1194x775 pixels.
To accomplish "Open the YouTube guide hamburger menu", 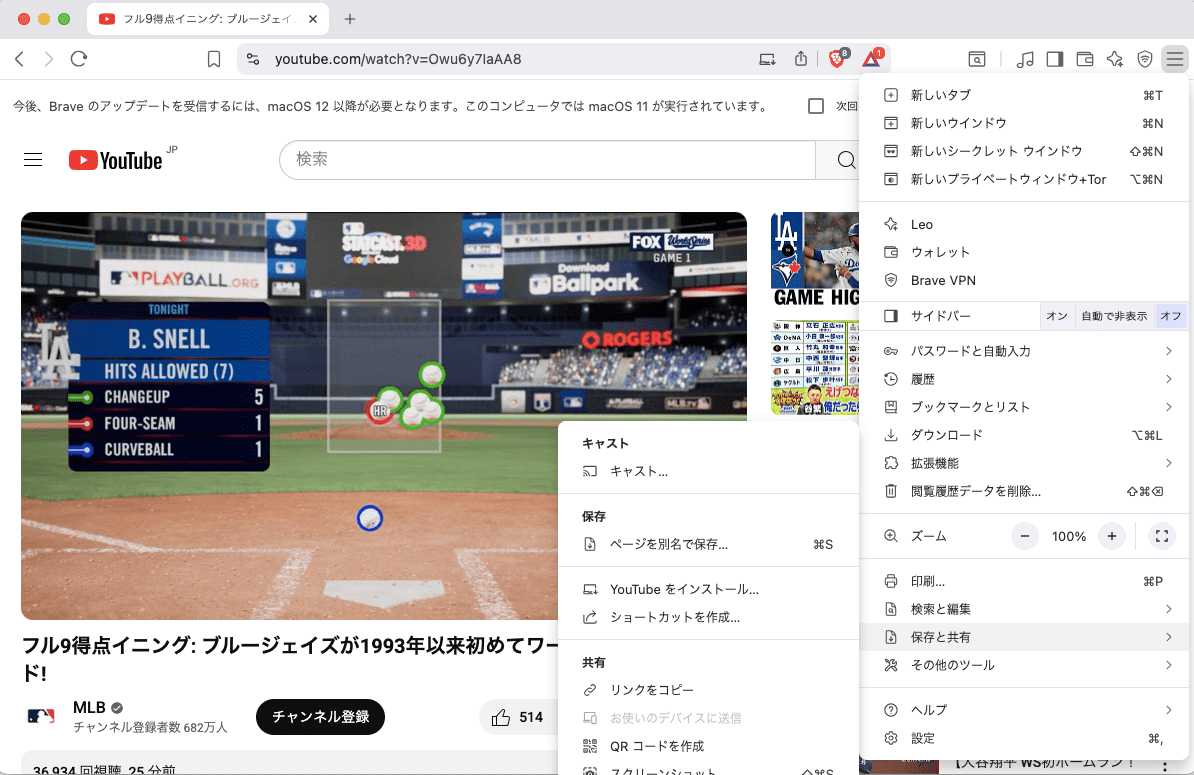I will pos(33,160).
